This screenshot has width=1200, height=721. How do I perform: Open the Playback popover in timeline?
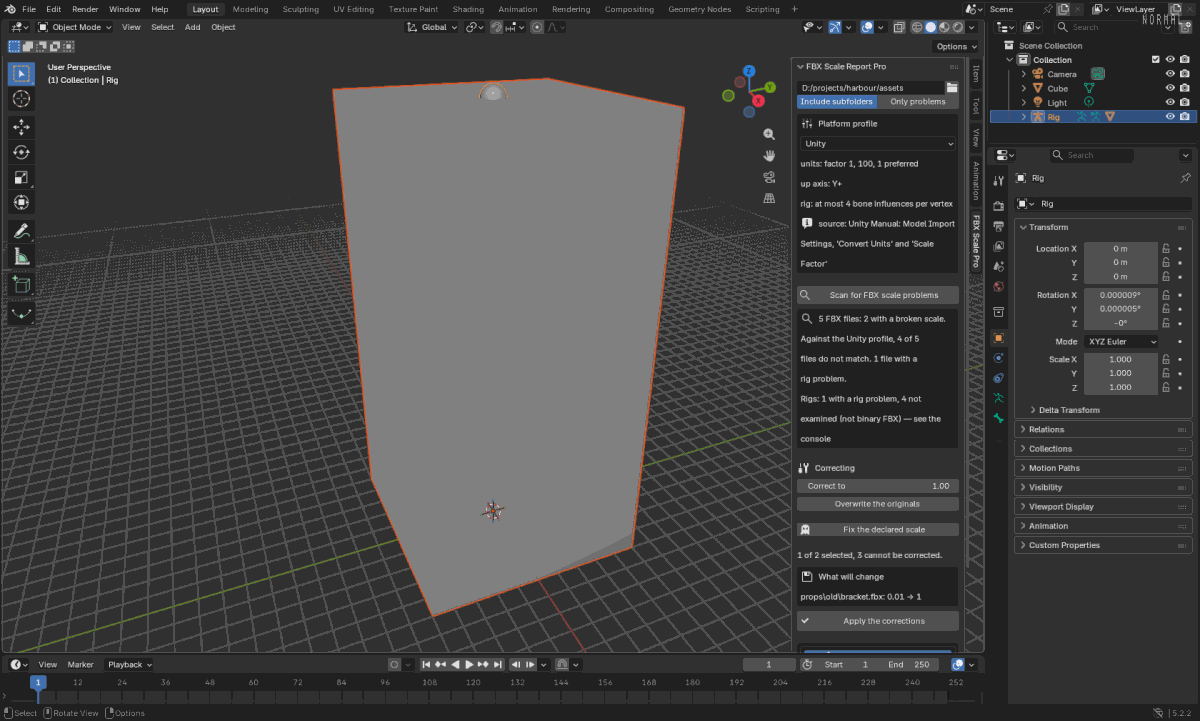point(129,664)
